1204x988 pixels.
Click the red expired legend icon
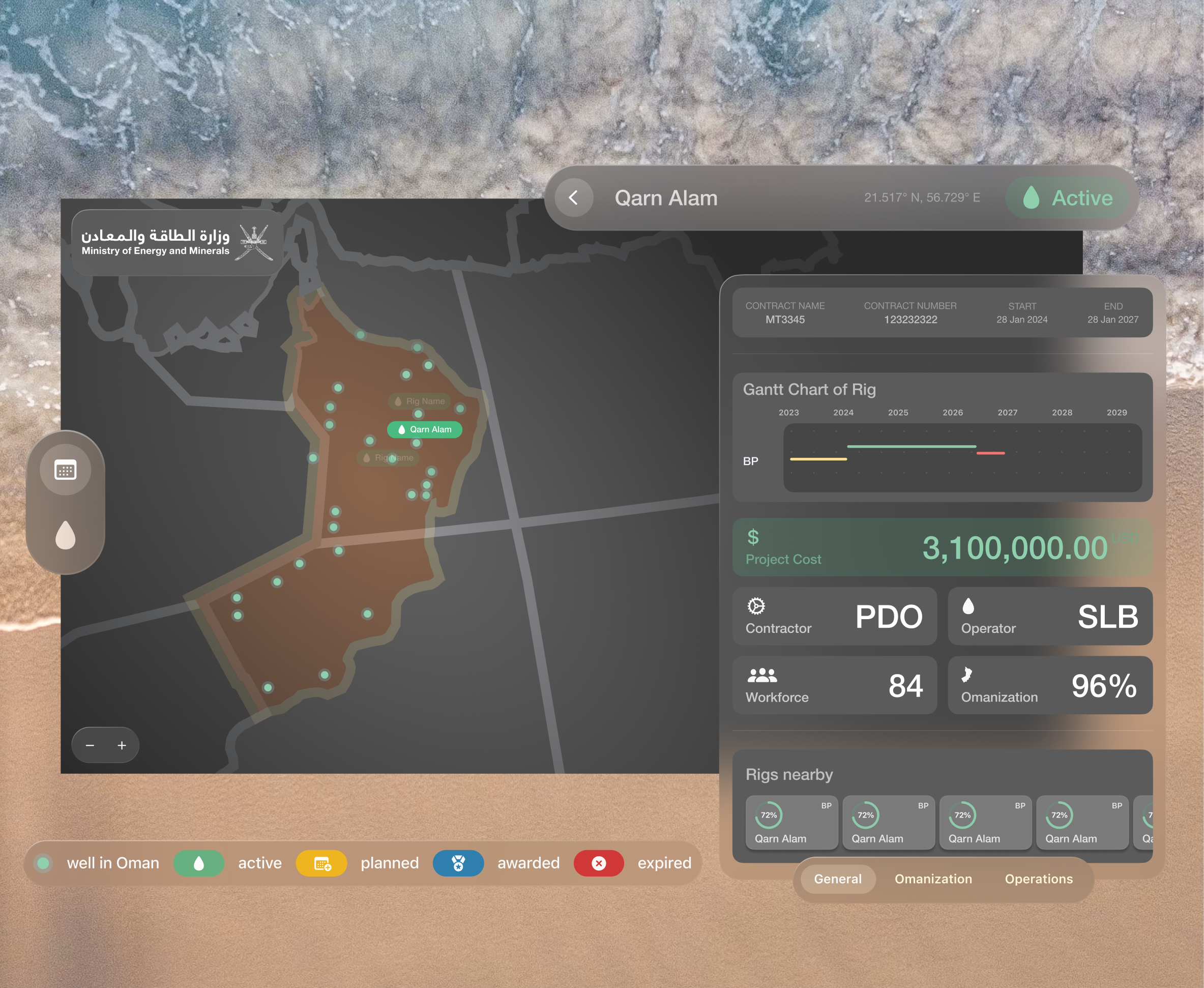click(599, 863)
